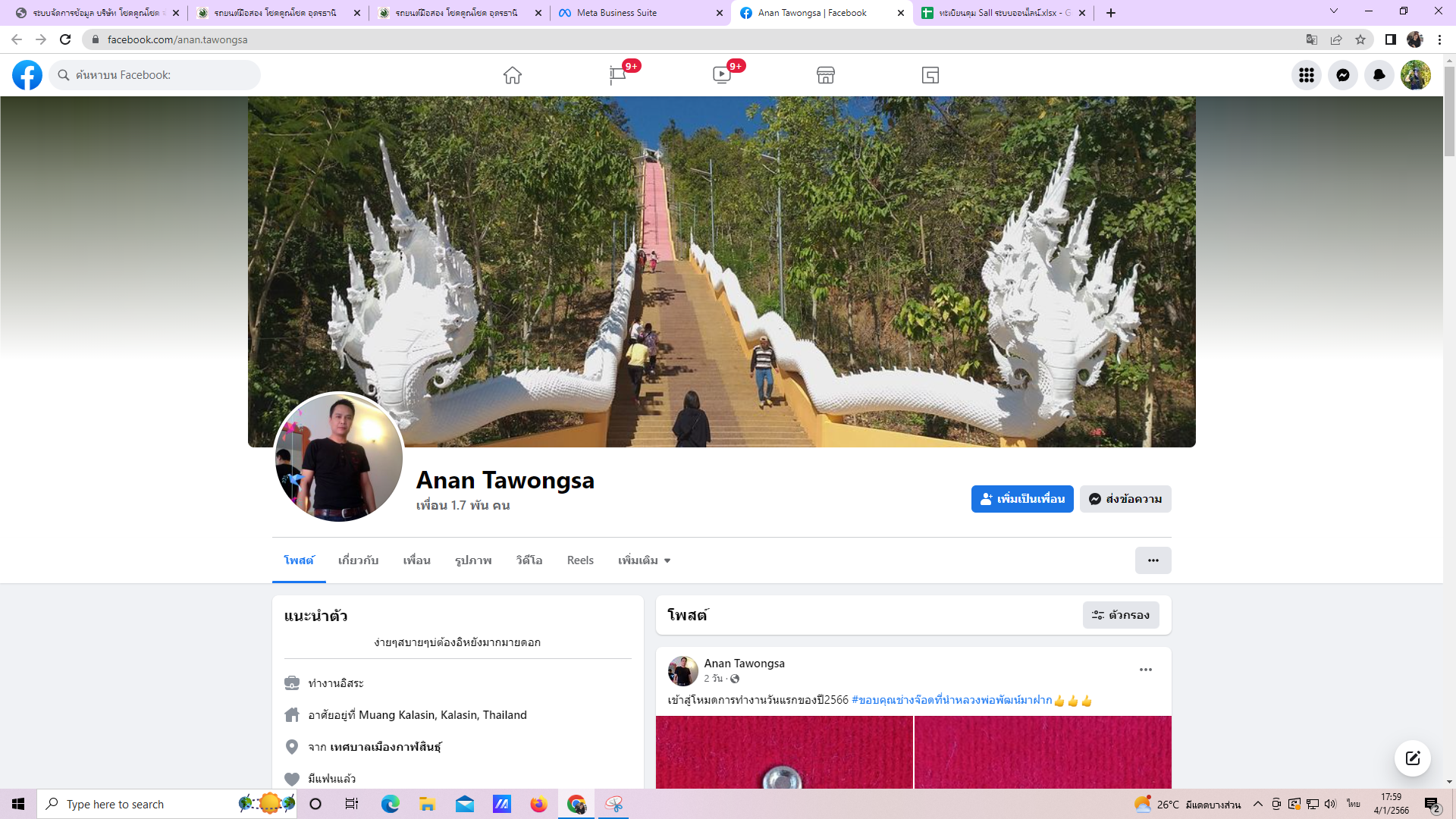Bookmark this page with star icon
Viewport: 1456px width, 819px height.
(x=1360, y=39)
